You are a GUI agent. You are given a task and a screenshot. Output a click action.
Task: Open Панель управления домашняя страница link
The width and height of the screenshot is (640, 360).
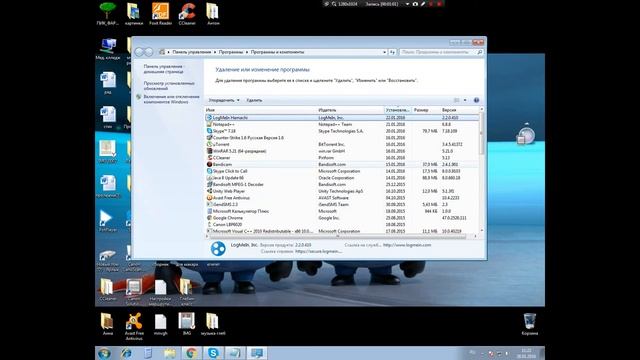(163, 69)
